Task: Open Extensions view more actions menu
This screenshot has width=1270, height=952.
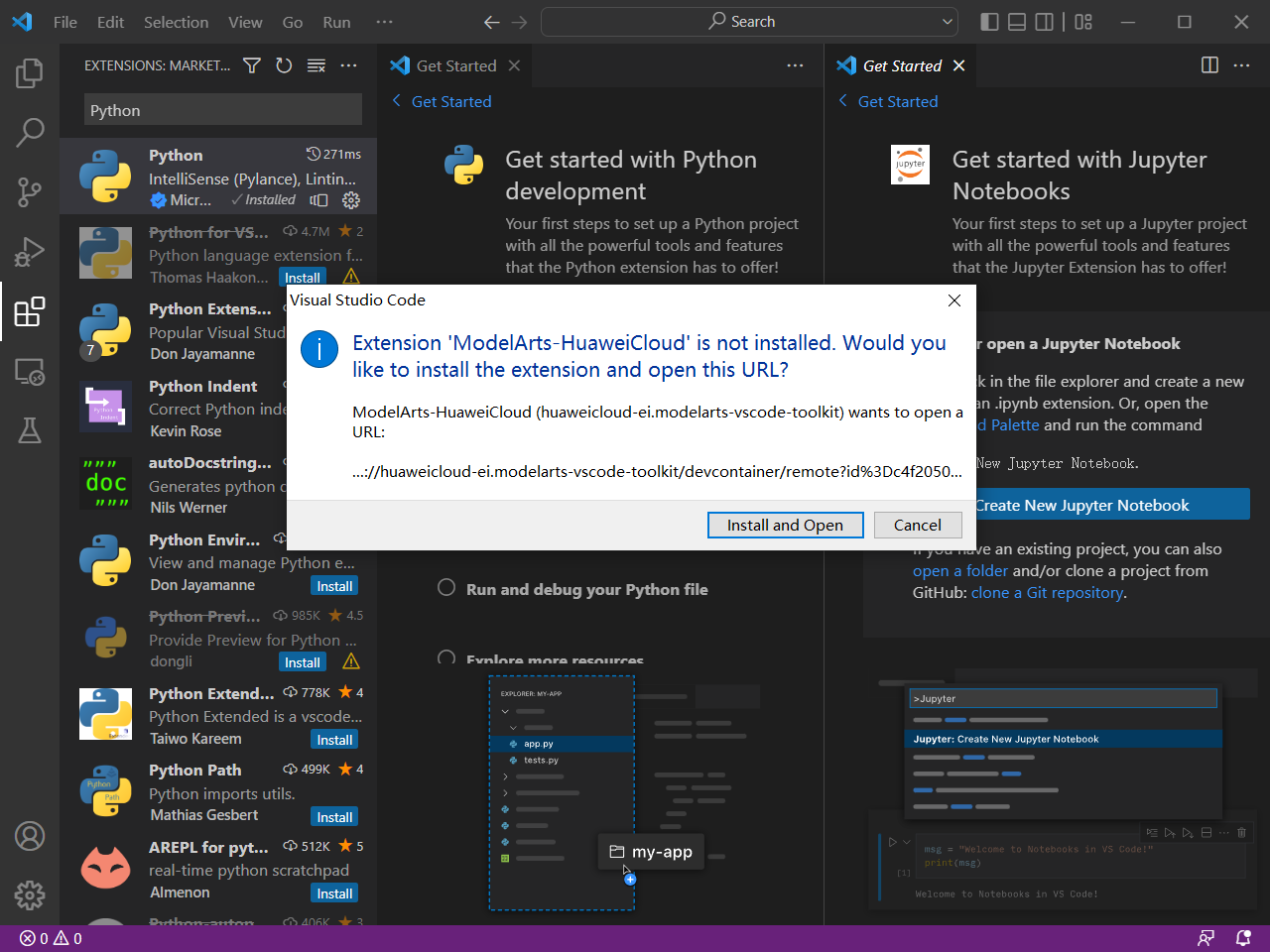Action: 348,65
